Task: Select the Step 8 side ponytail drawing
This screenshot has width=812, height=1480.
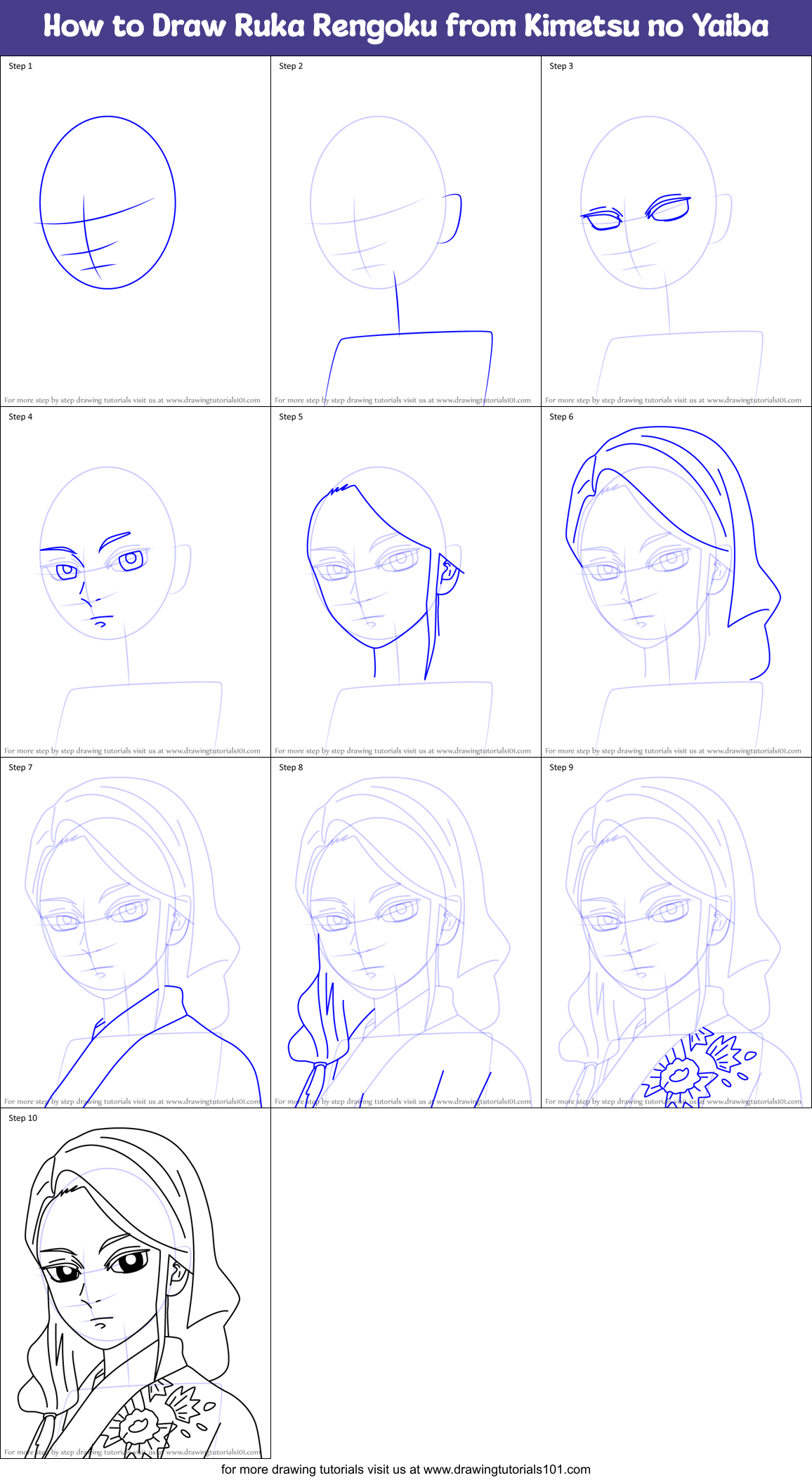Action: point(317,1019)
